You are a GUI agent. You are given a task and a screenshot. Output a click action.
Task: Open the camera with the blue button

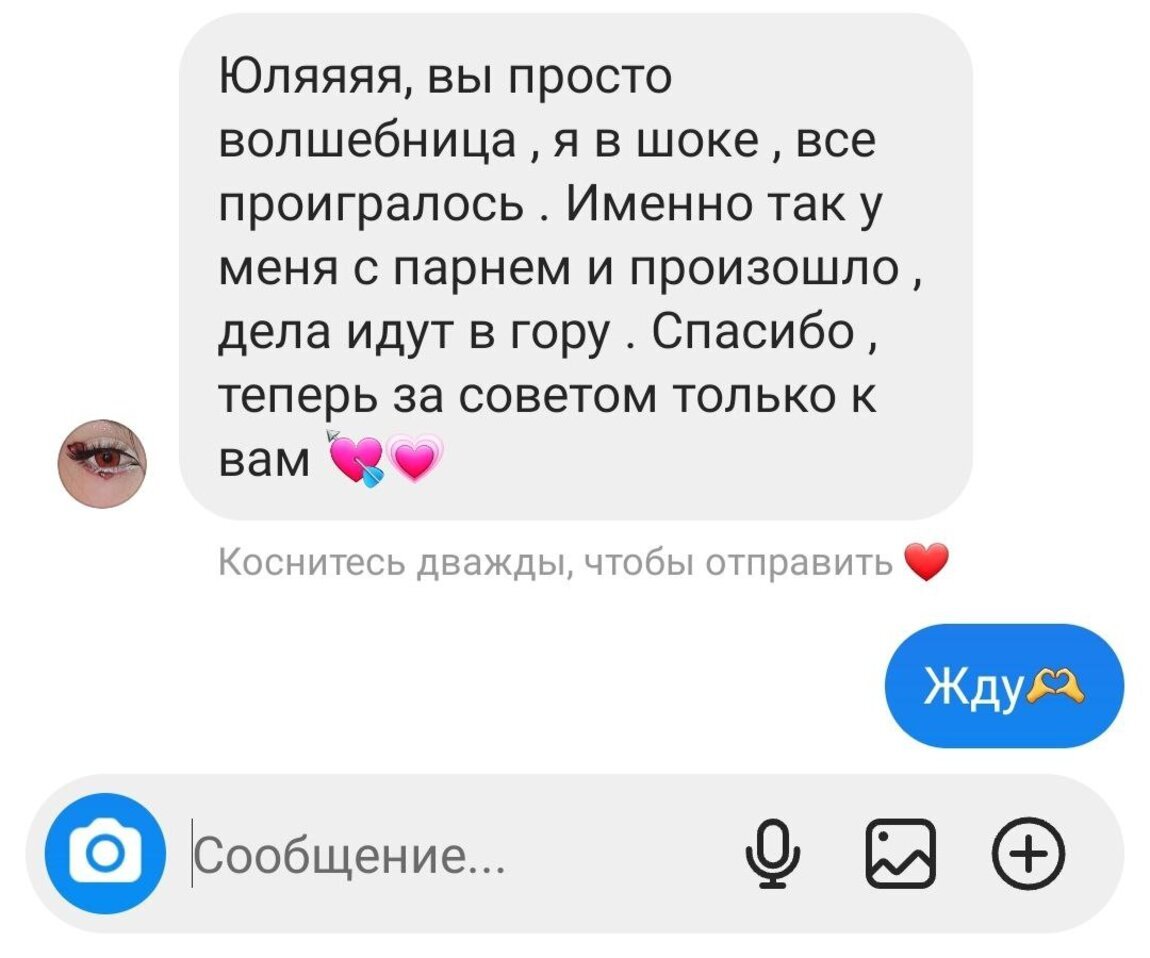(x=105, y=853)
